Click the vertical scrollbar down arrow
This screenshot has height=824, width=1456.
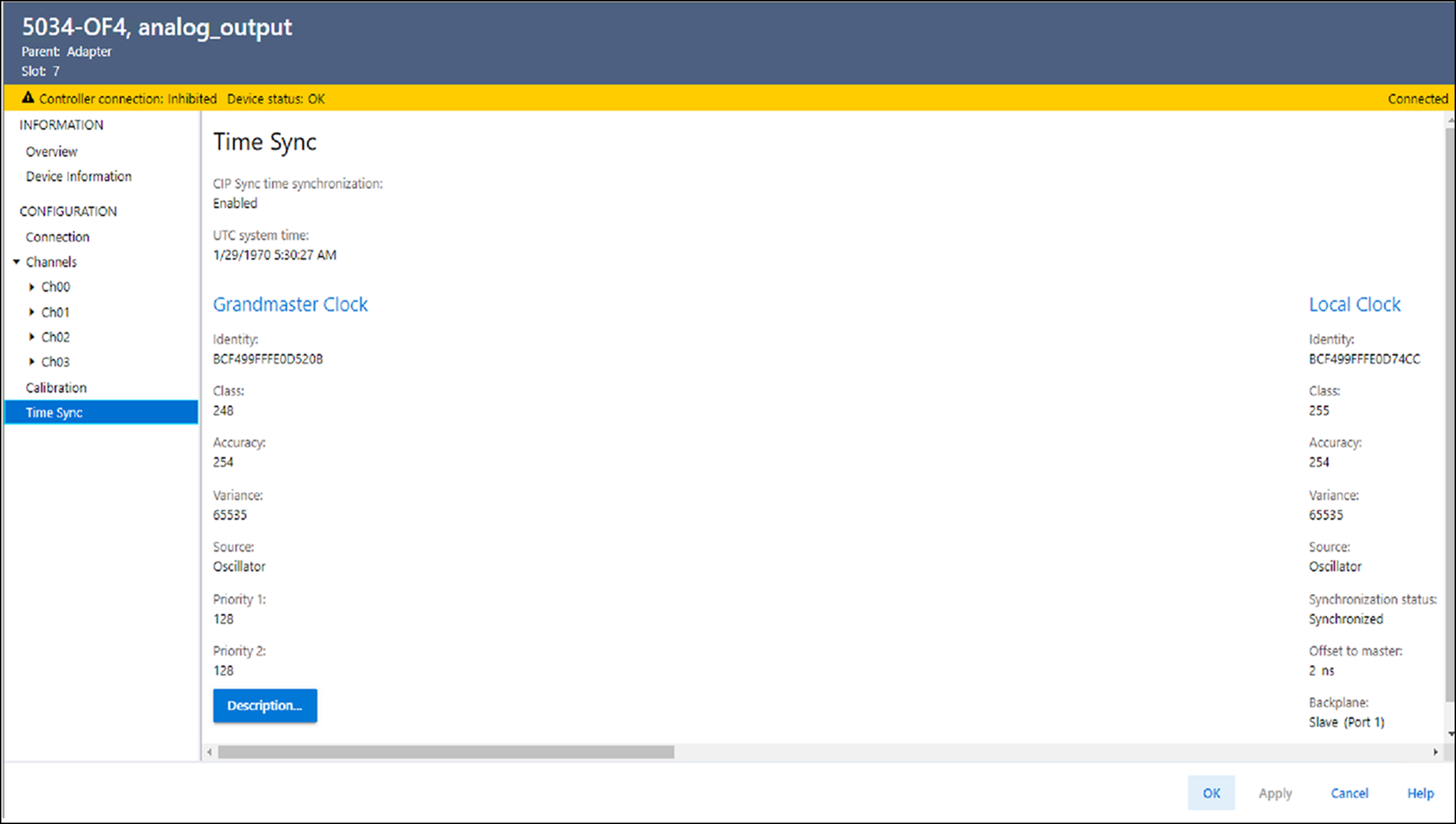click(1450, 734)
